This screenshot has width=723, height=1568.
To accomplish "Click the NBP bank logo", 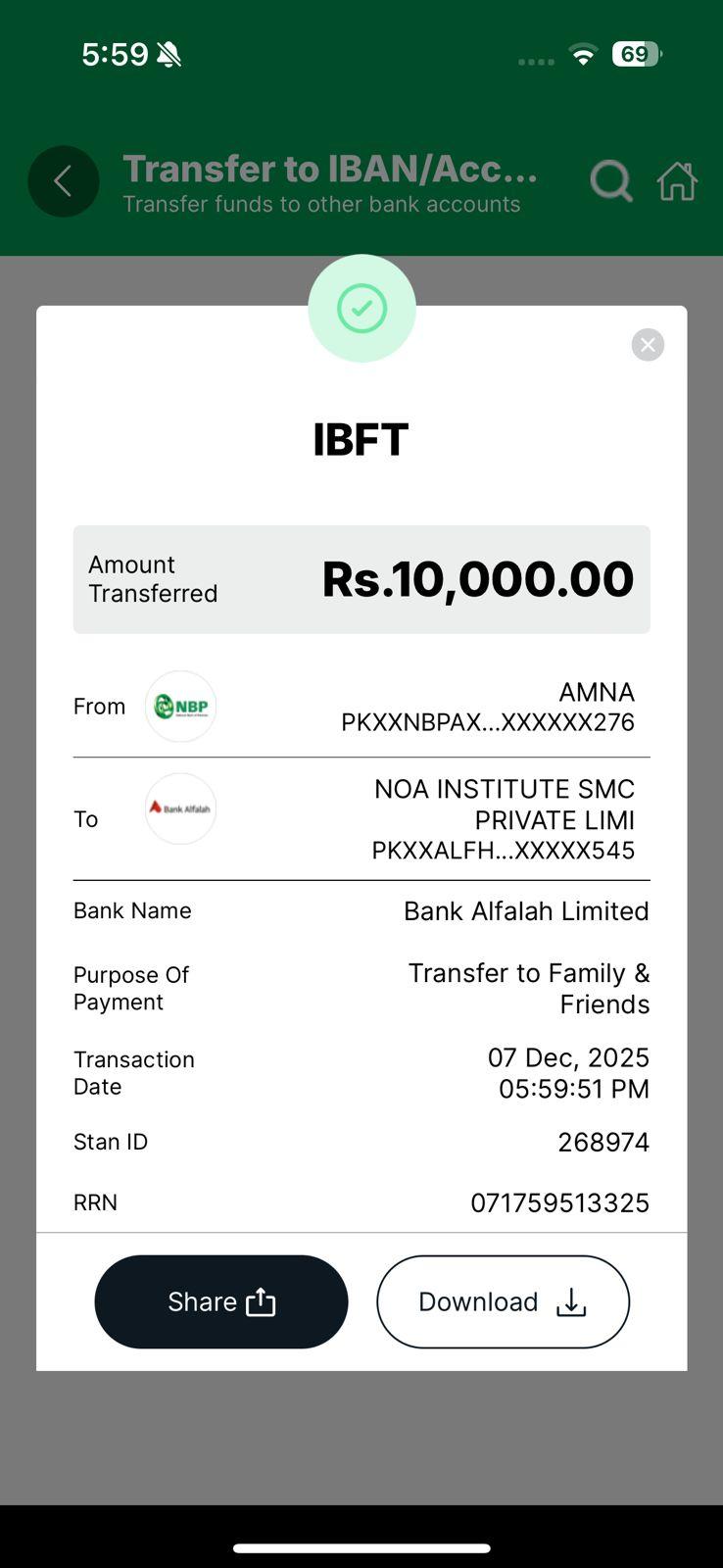I will [180, 707].
